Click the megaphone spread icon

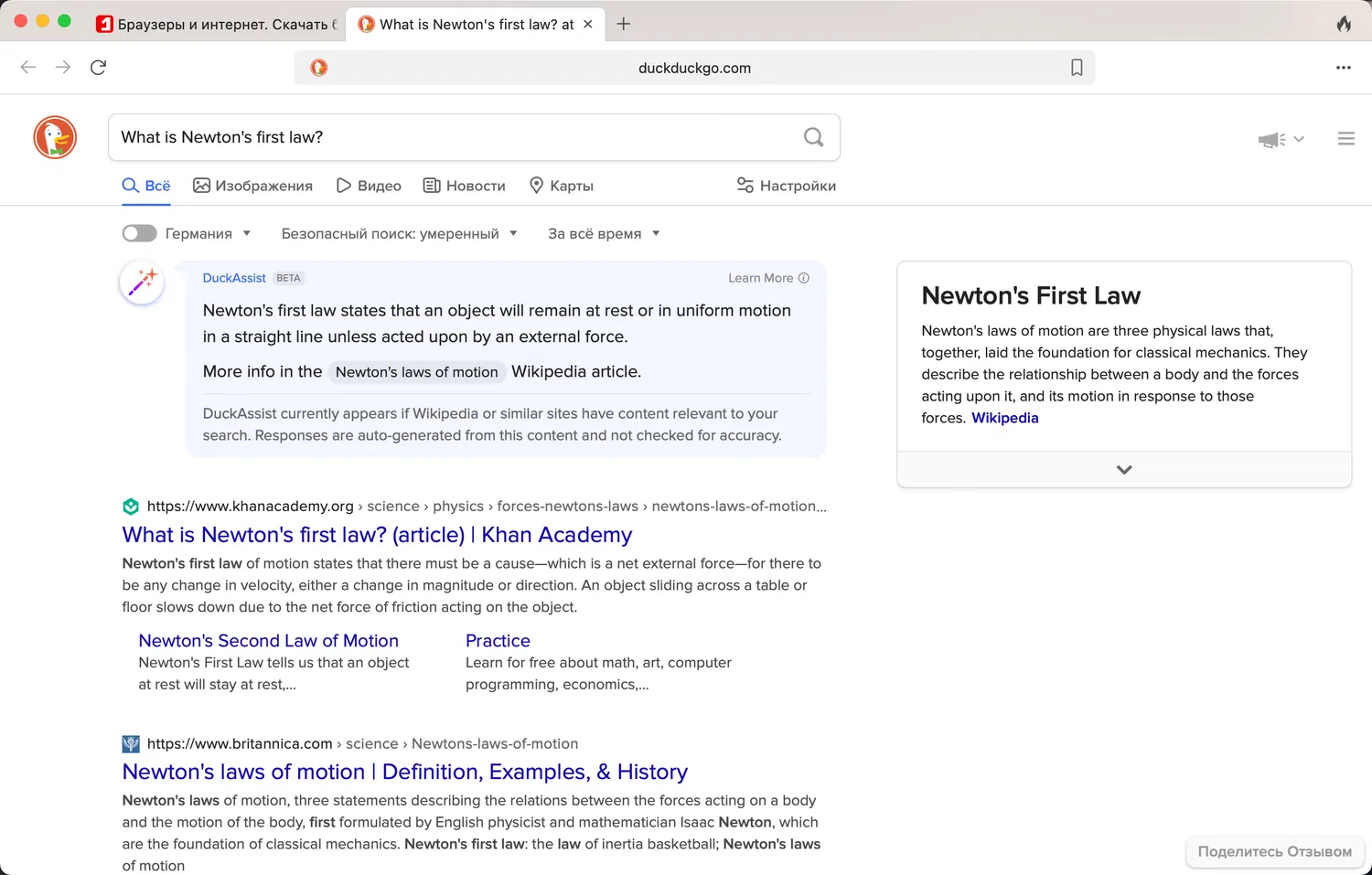[1271, 140]
